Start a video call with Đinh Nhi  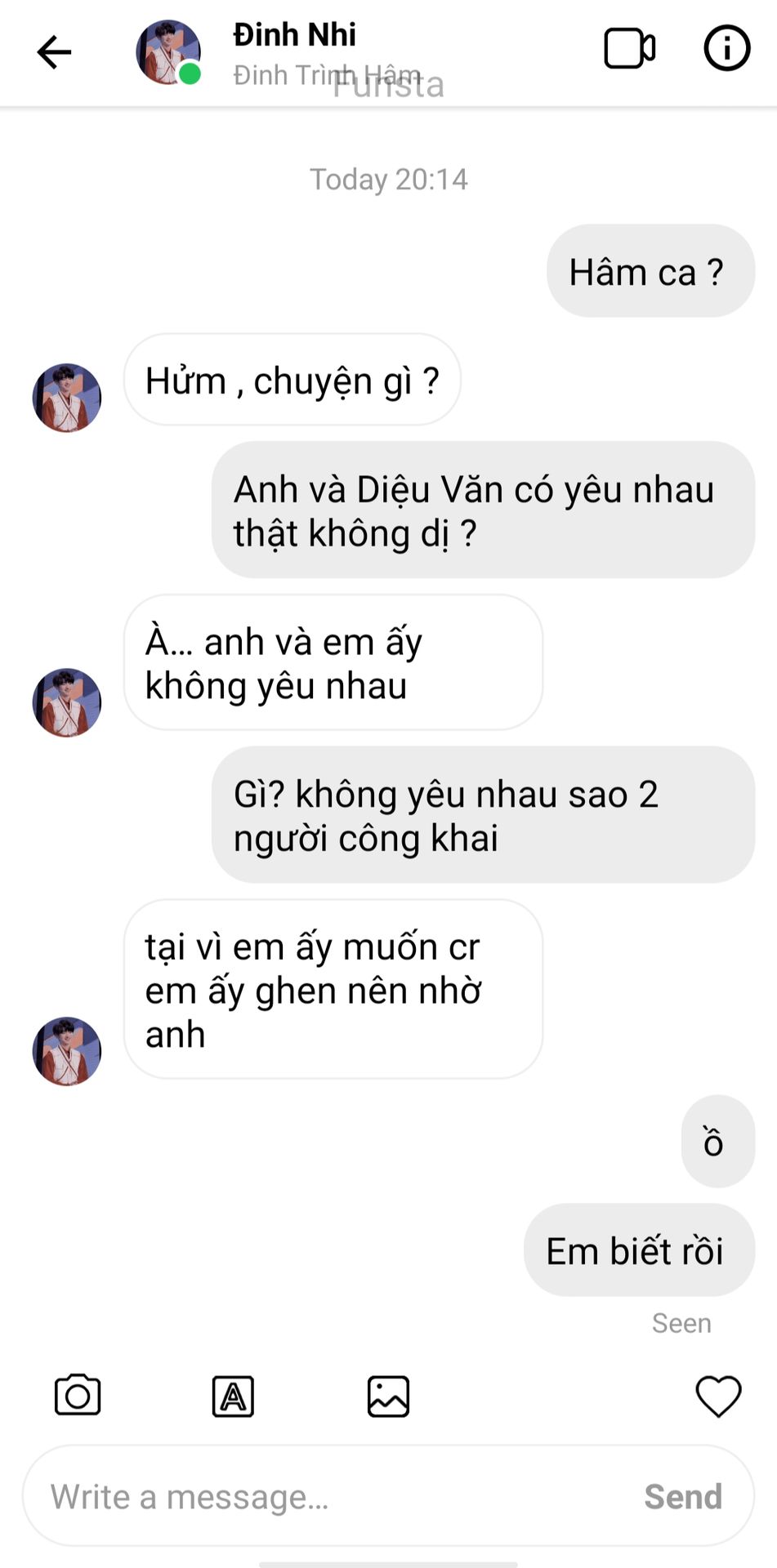(x=629, y=49)
